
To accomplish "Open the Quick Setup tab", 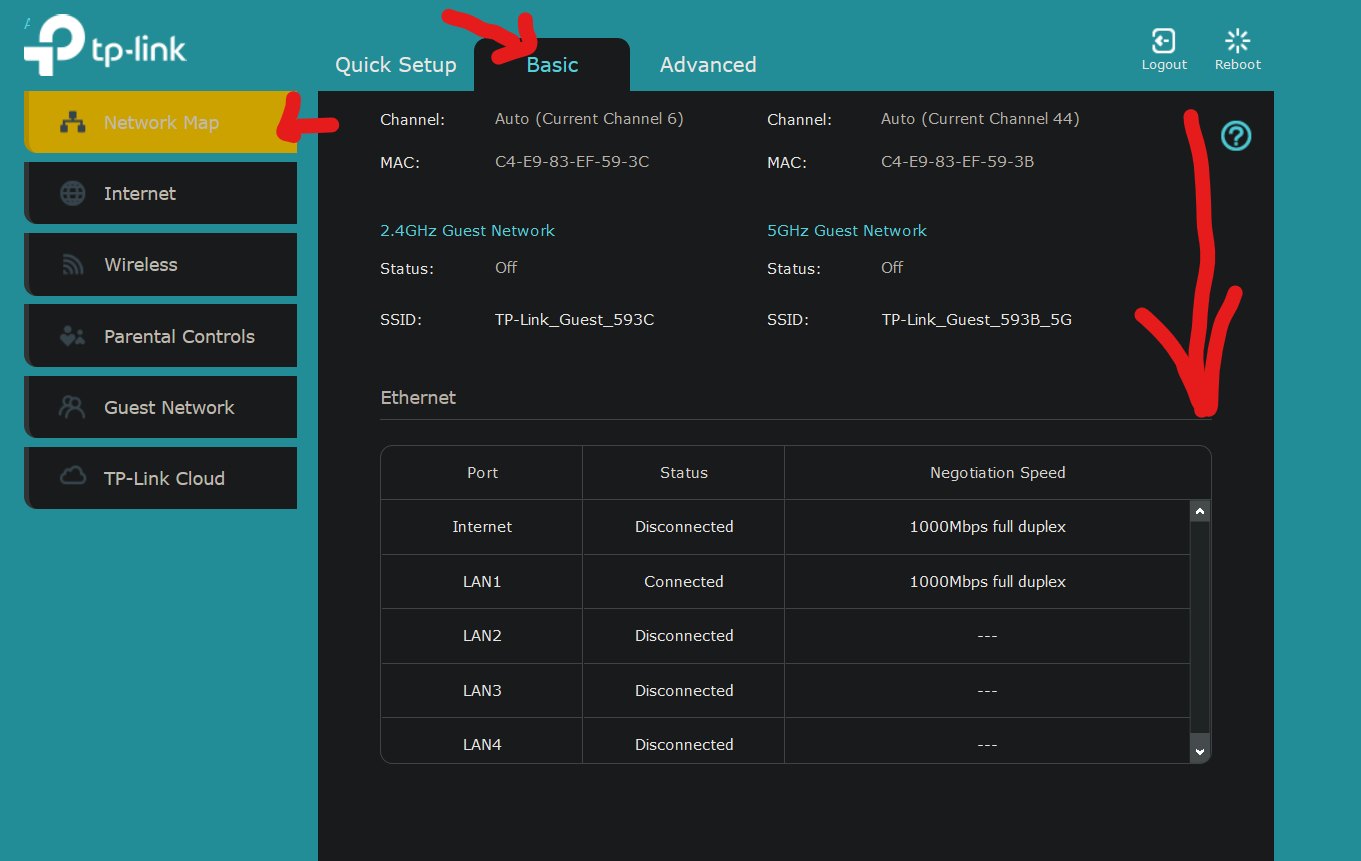I will click(x=396, y=65).
